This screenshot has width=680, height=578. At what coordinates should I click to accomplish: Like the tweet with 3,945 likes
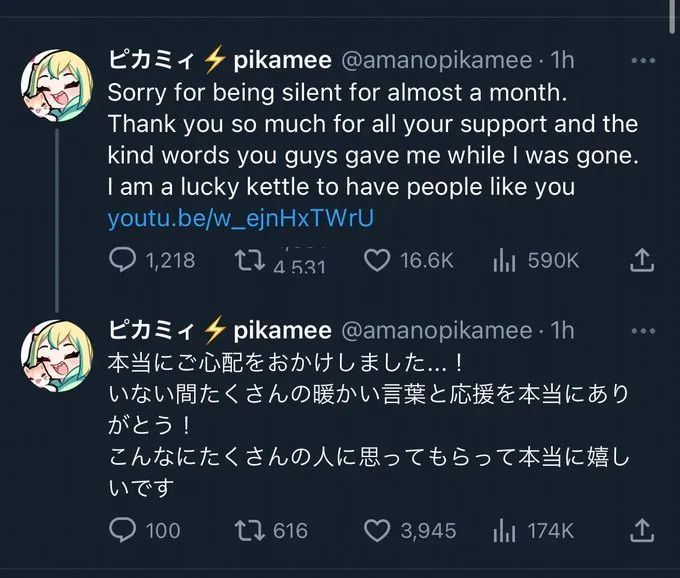[x=376, y=530]
